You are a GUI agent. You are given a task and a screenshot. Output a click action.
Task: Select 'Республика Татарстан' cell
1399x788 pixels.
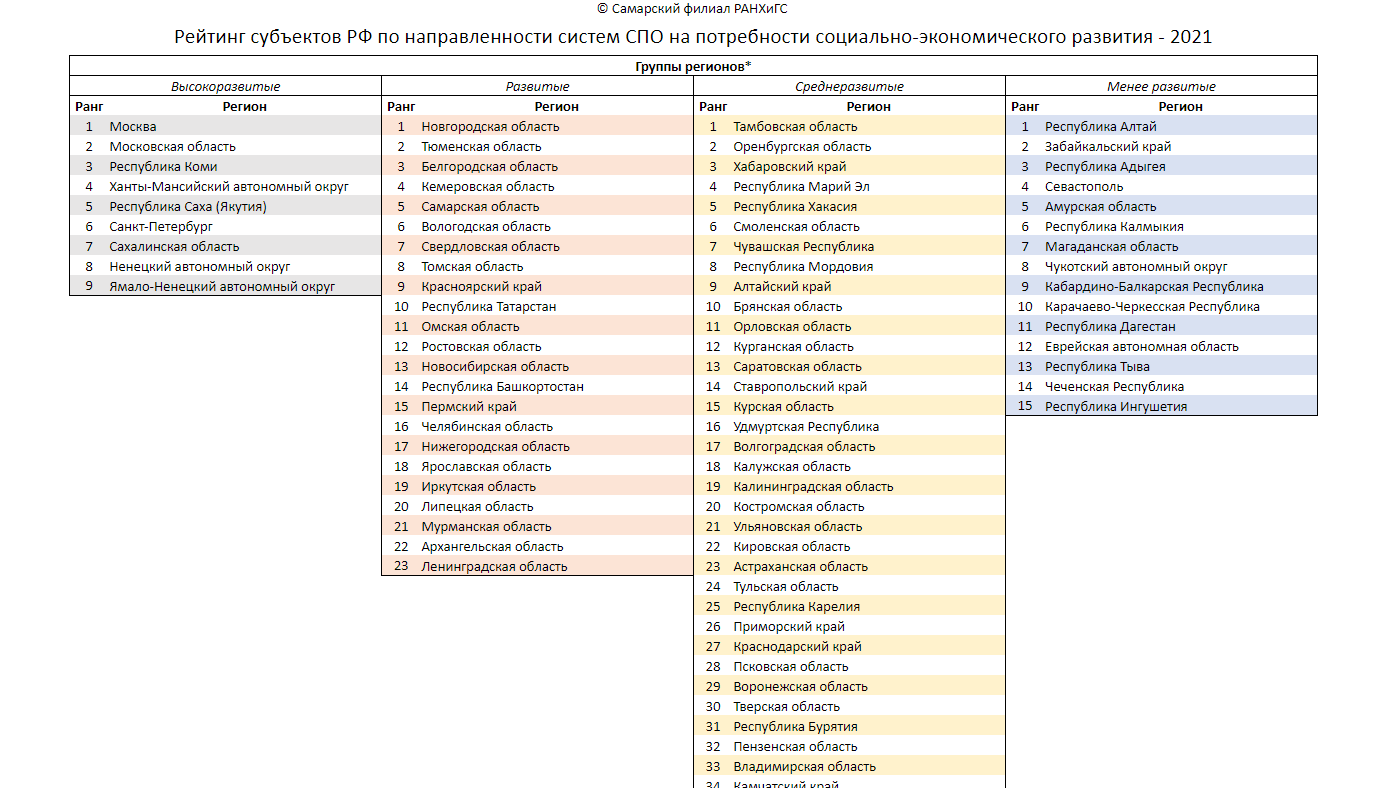(488, 307)
